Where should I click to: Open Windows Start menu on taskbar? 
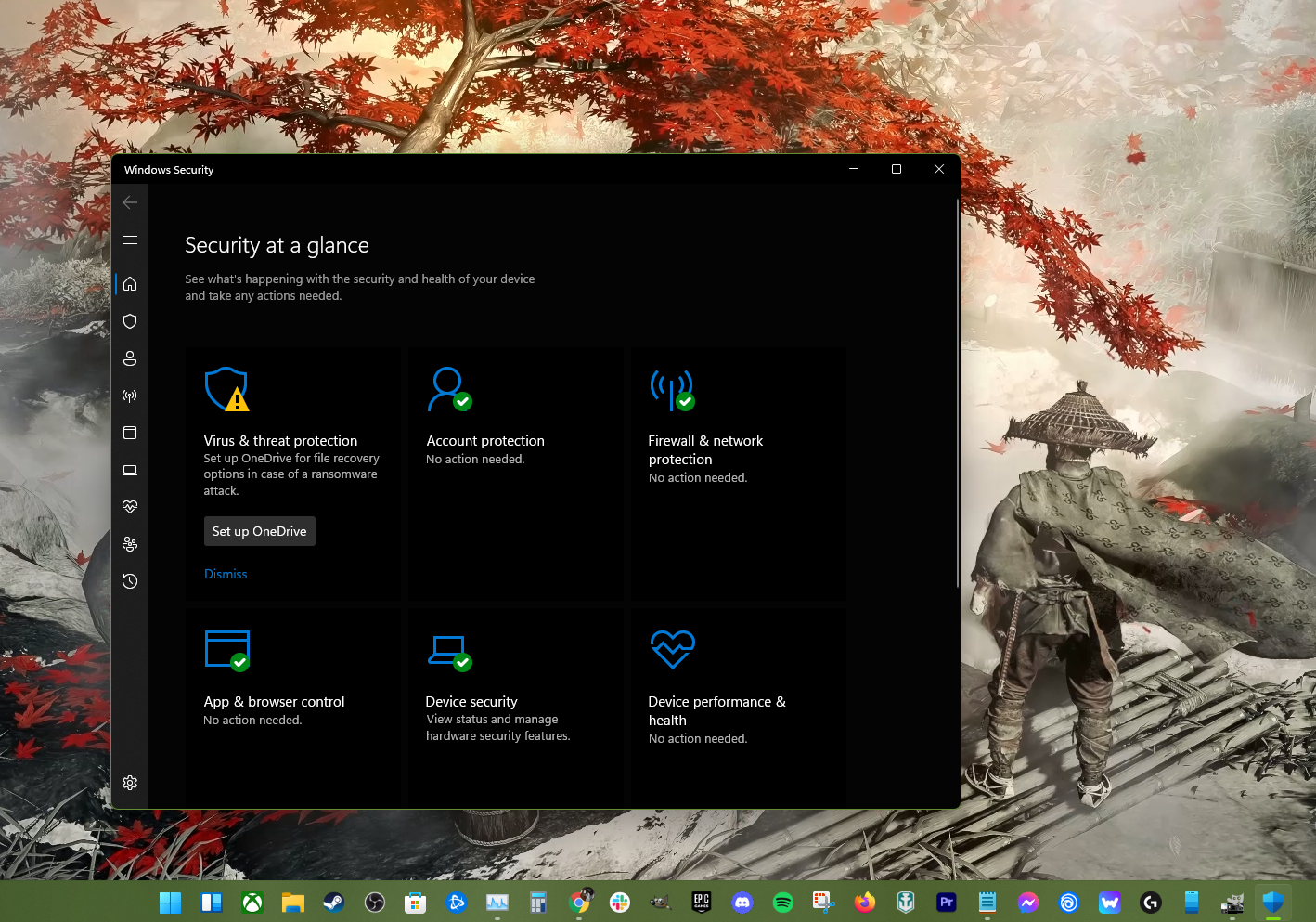tap(171, 902)
